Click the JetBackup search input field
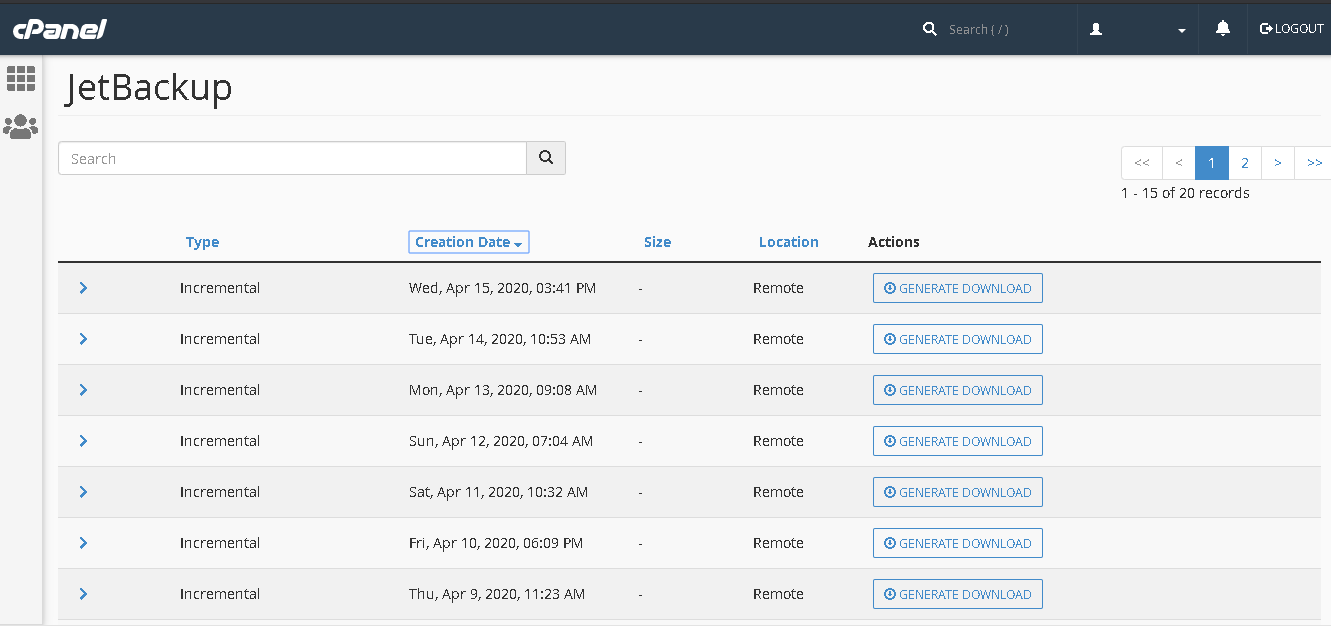Viewport: 1331px width, 627px height. (292, 158)
